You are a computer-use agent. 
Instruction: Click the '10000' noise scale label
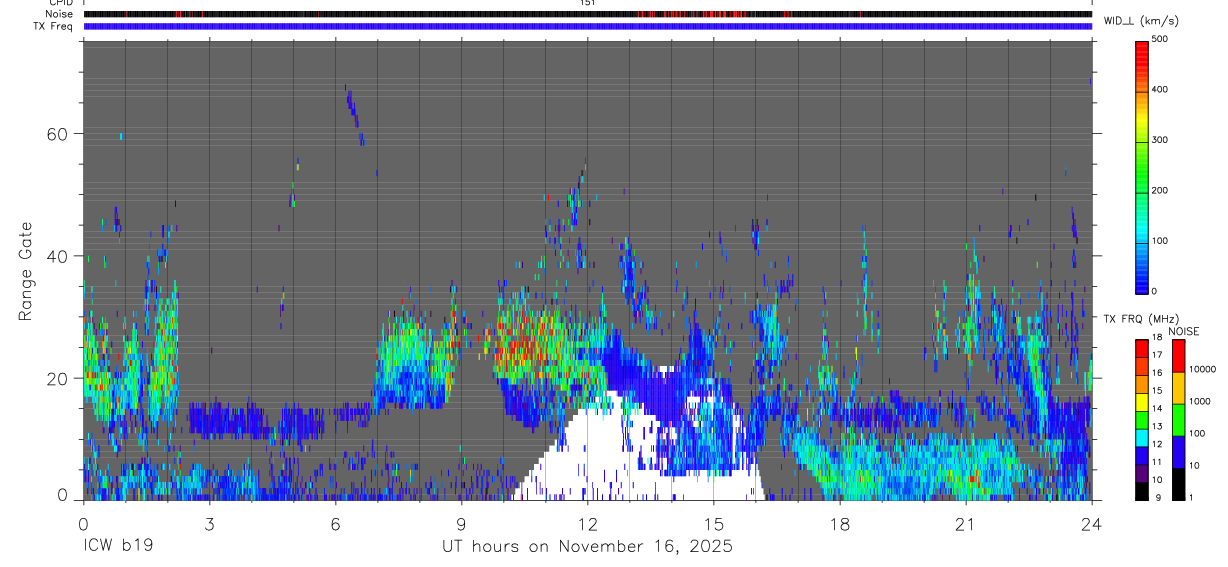click(1201, 369)
